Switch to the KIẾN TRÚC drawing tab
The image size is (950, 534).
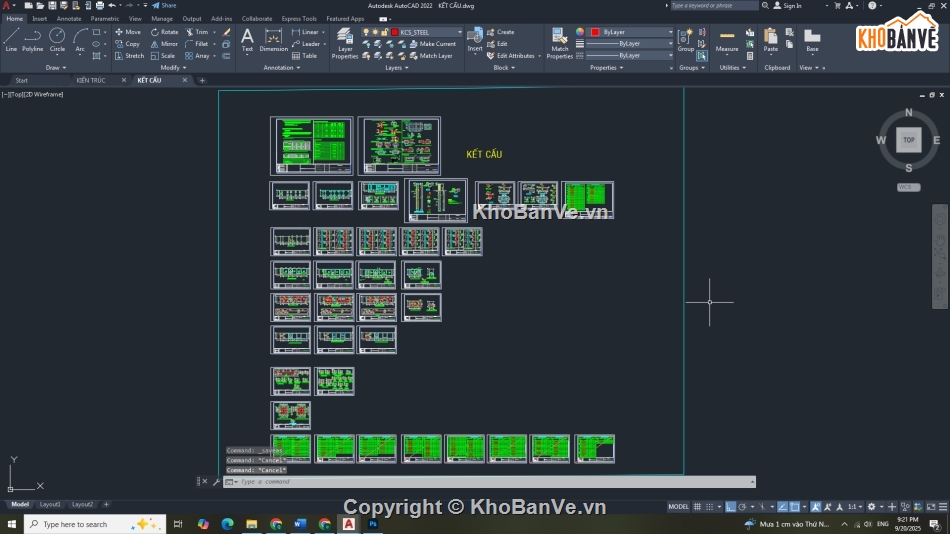point(91,80)
